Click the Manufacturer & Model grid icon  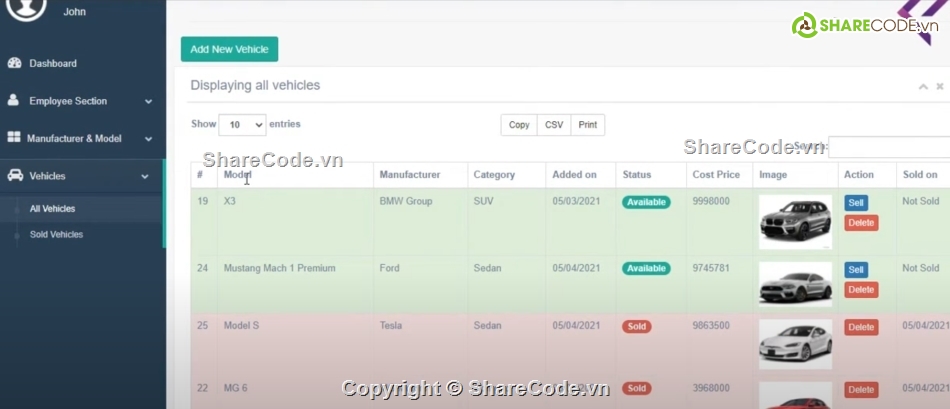14,138
